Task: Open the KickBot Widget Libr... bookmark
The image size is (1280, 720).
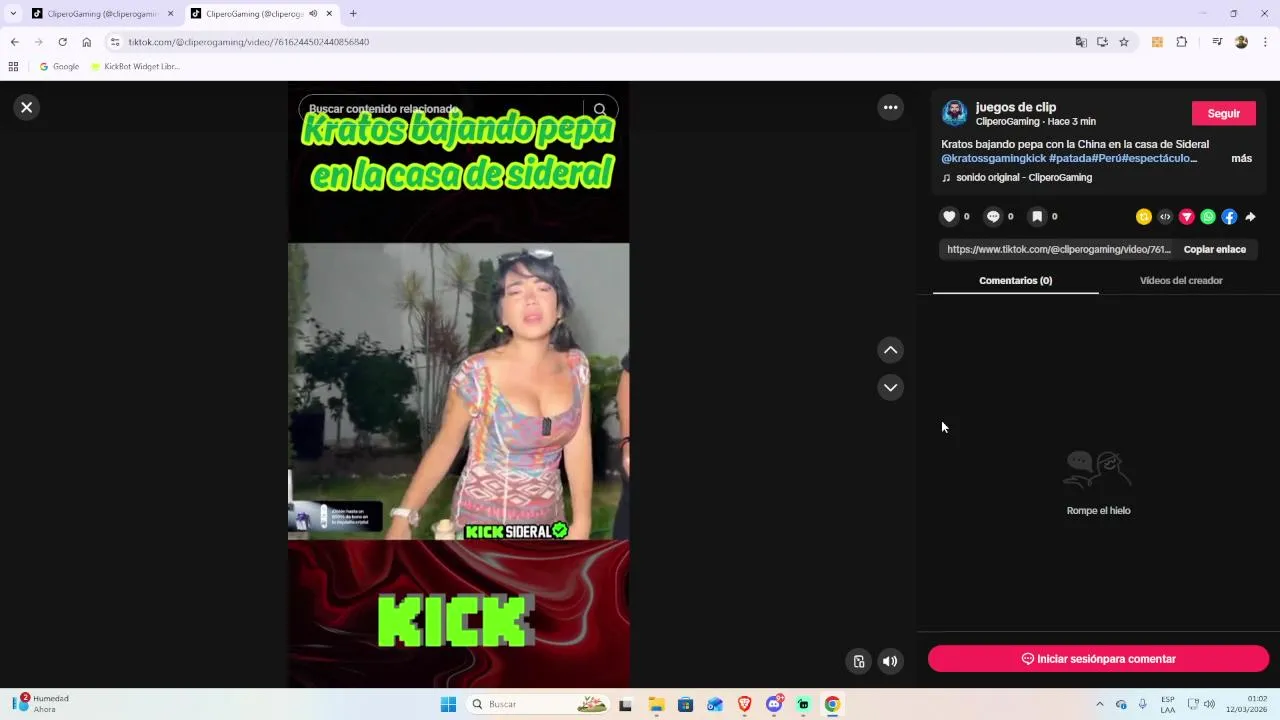Action: pos(135,67)
